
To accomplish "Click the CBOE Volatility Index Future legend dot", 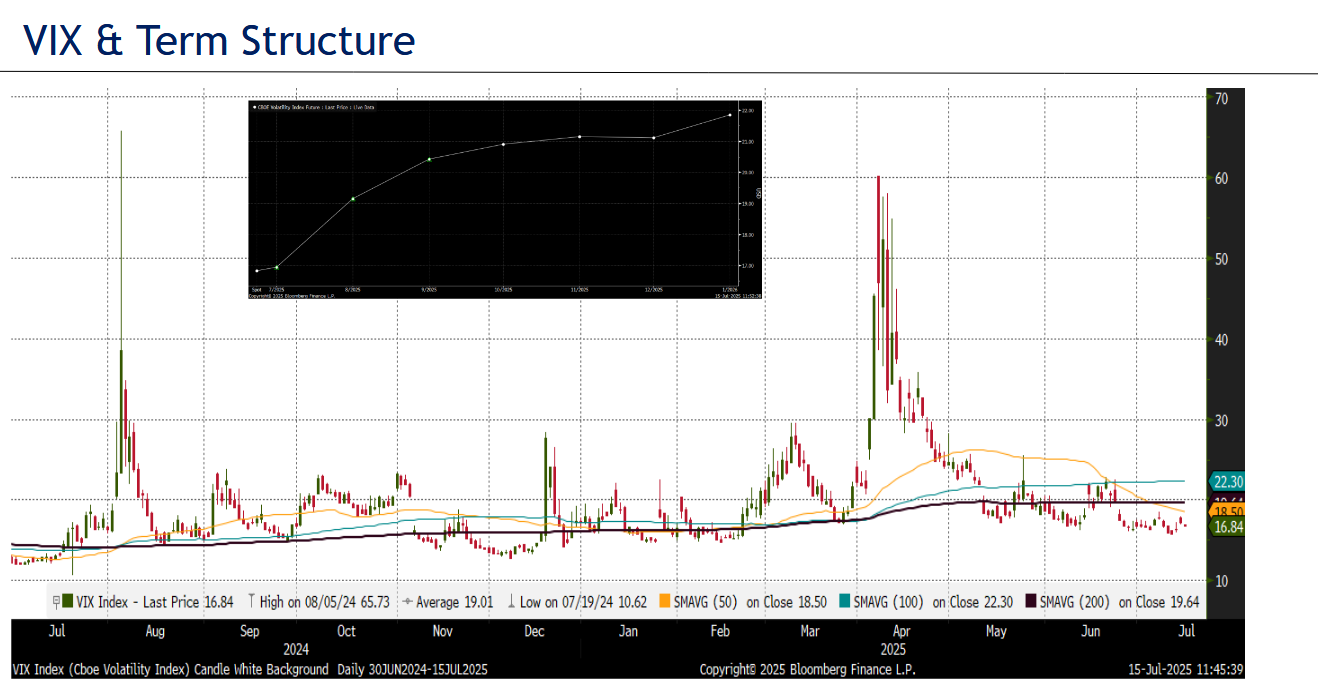I will click(x=254, y=106).
